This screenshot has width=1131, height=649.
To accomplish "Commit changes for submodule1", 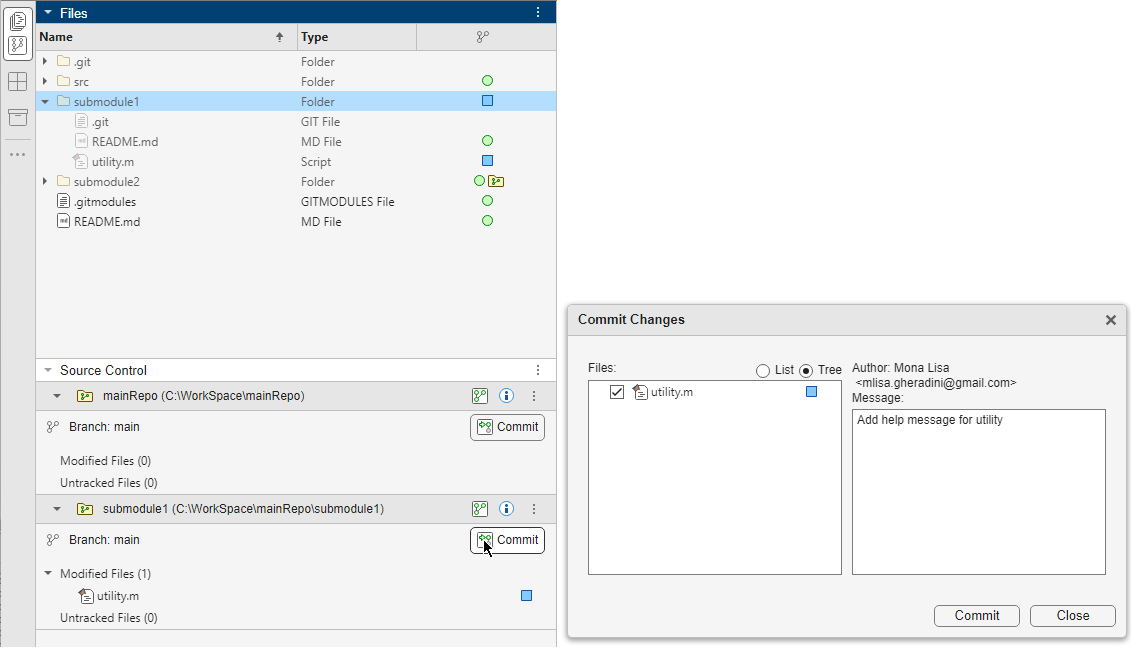I will point(507,540).
